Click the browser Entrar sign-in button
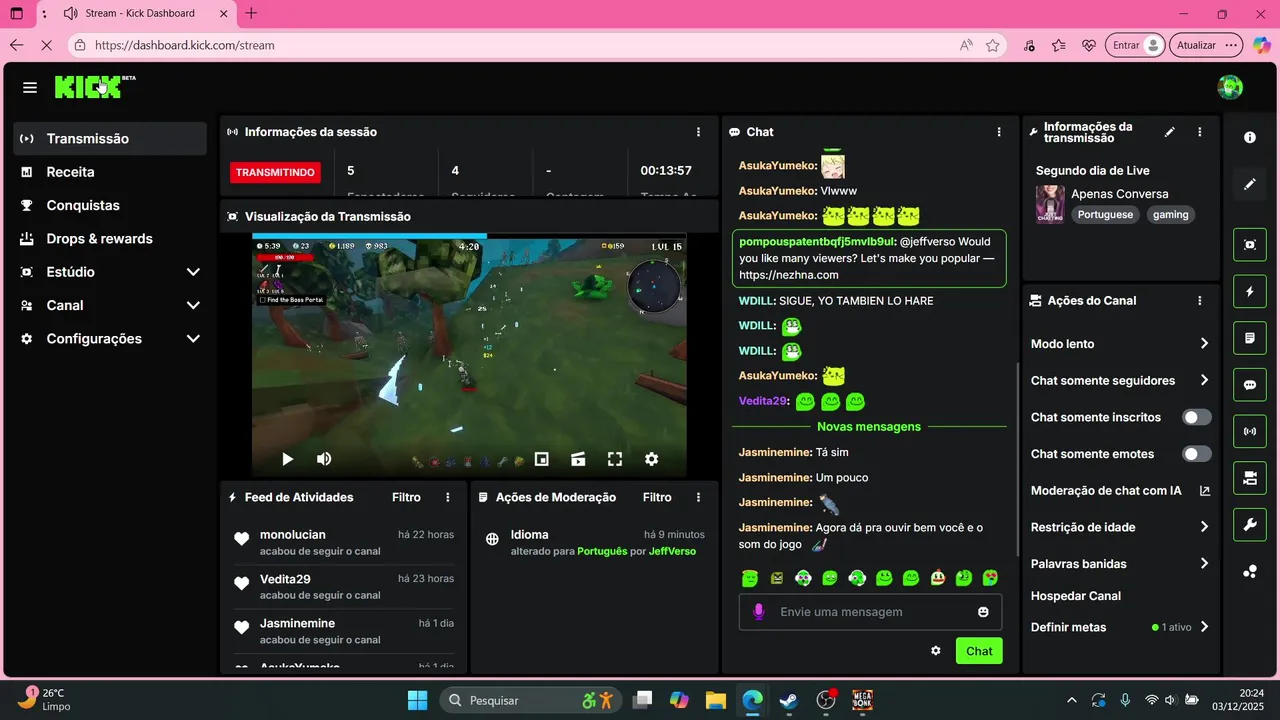The height and width of the screenshot is (720, 1280). pyautogui.click(x=1136, y=45)
